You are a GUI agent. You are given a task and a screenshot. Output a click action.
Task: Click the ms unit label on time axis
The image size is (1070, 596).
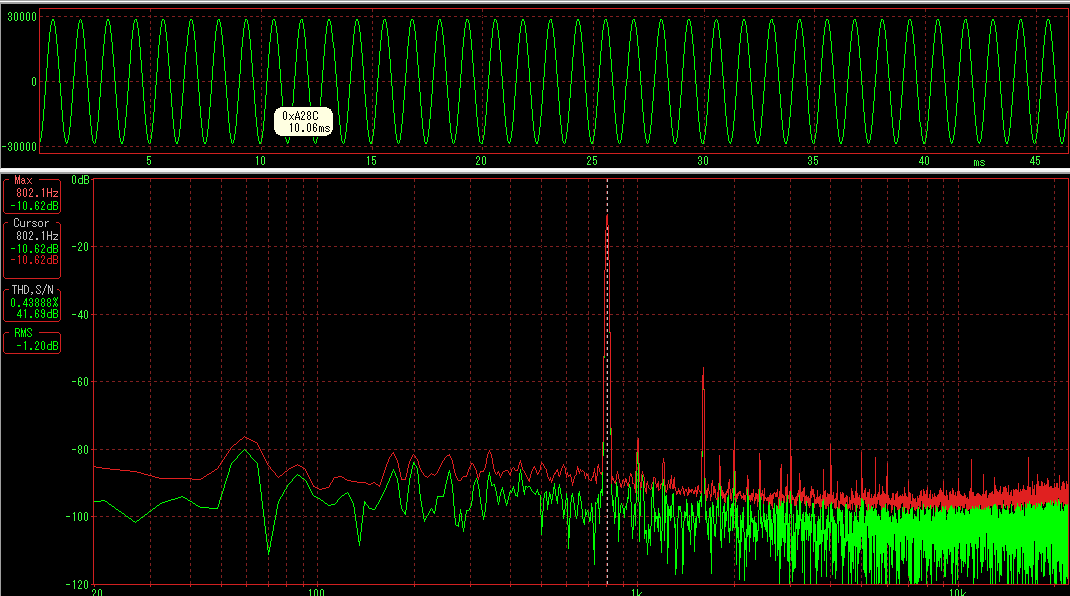[979, 162]
